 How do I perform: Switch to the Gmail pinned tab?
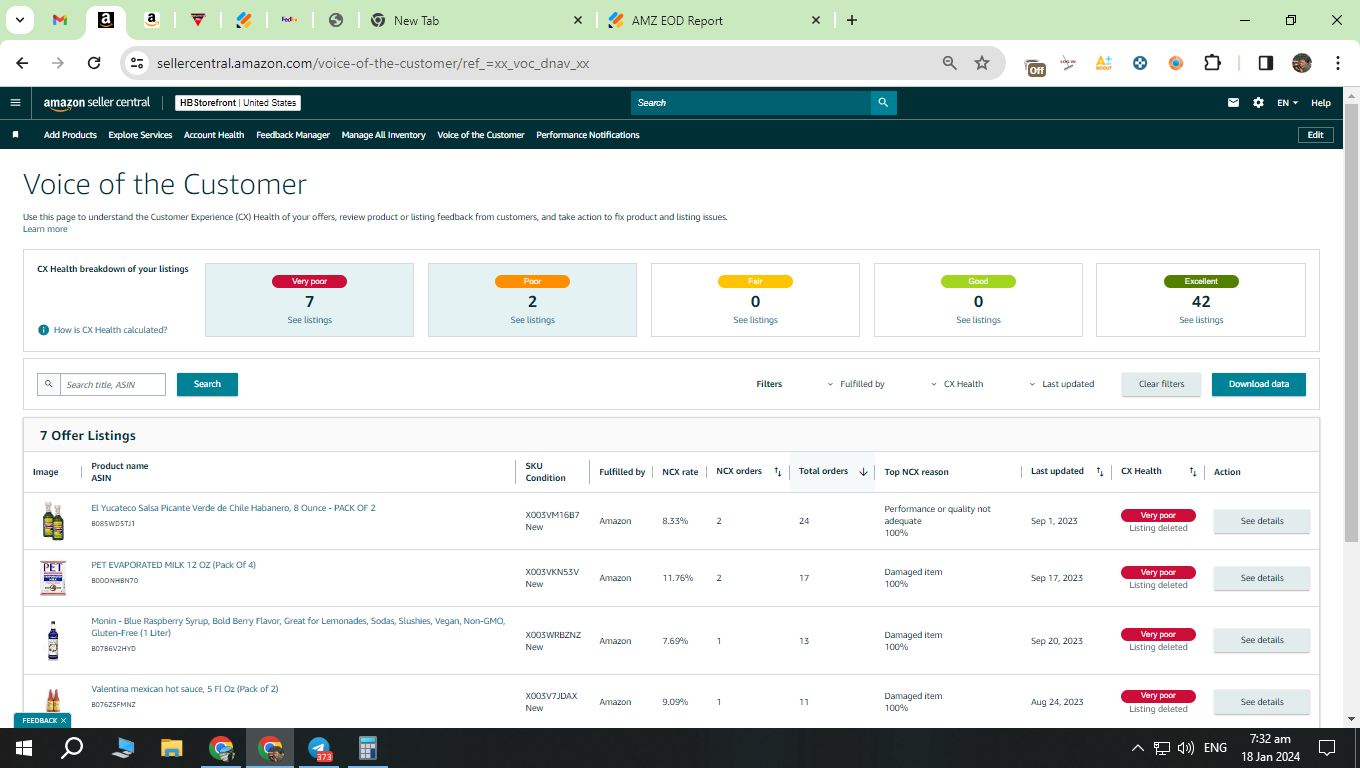[60, 20]
